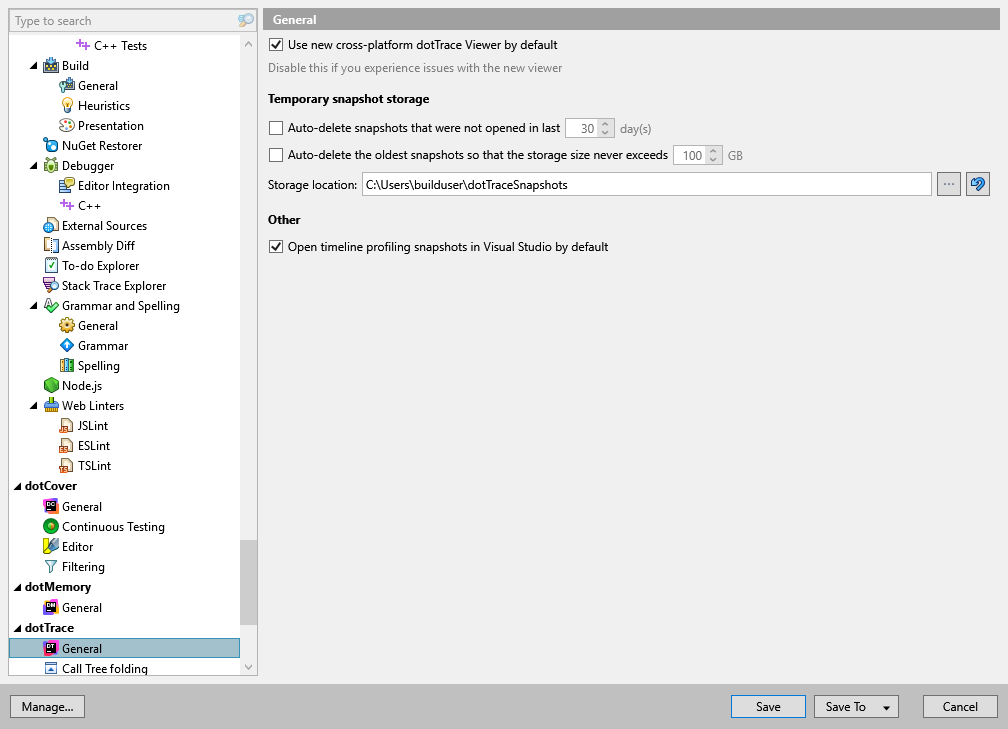The image size is (1008, 729).
Task: Collapse the dotCover section
Action: pos(17,486)
